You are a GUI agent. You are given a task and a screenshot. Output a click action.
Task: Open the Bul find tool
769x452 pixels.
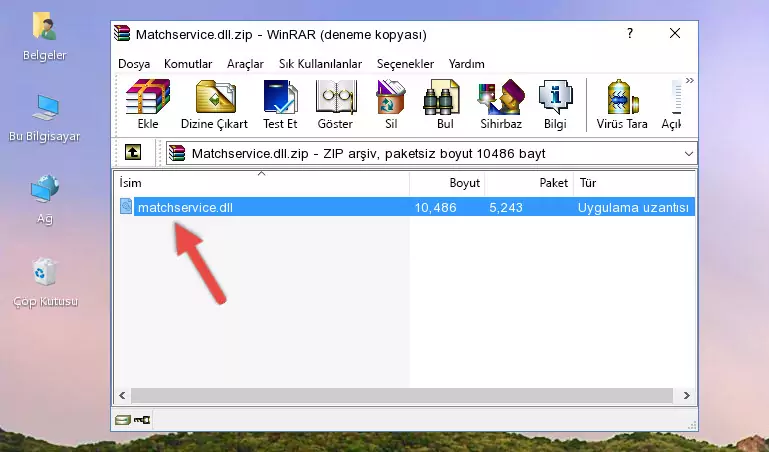[x=441, y=97]
